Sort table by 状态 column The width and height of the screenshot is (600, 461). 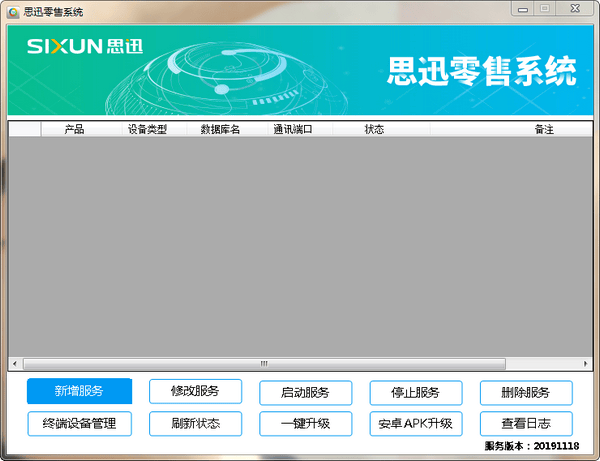tap(374, 129)
